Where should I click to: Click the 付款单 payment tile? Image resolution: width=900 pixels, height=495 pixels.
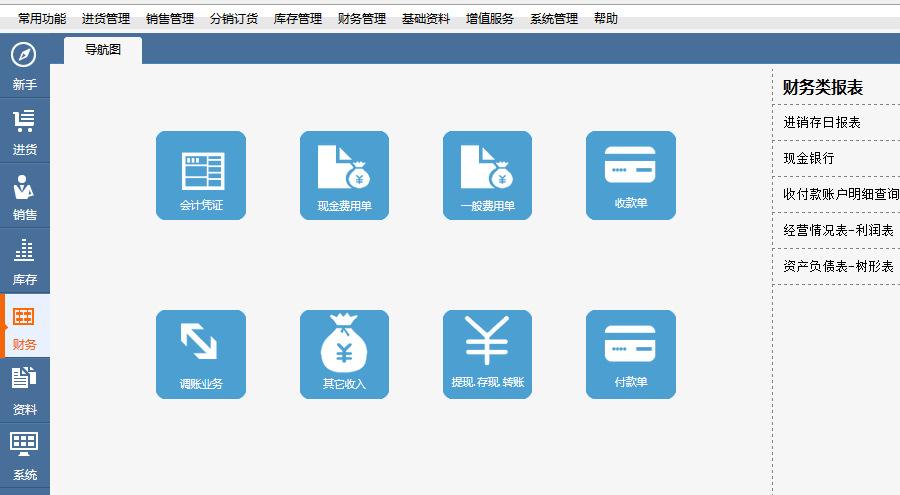tap(630, 354)
